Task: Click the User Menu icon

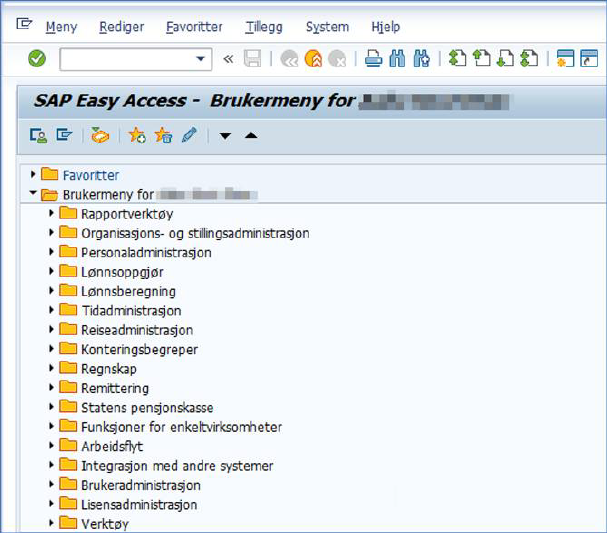Action: click(x=38, y=135)
